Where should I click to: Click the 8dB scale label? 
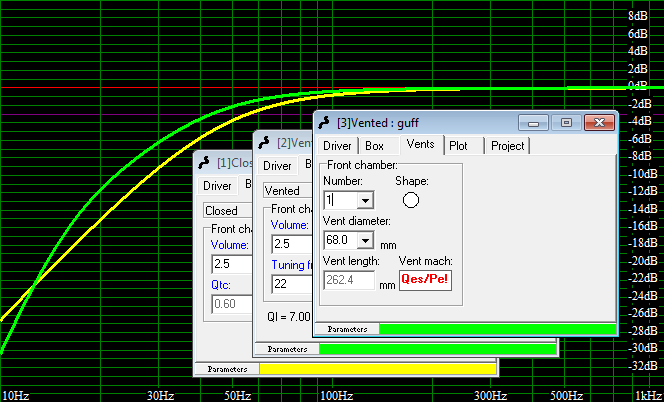(638, 16)
